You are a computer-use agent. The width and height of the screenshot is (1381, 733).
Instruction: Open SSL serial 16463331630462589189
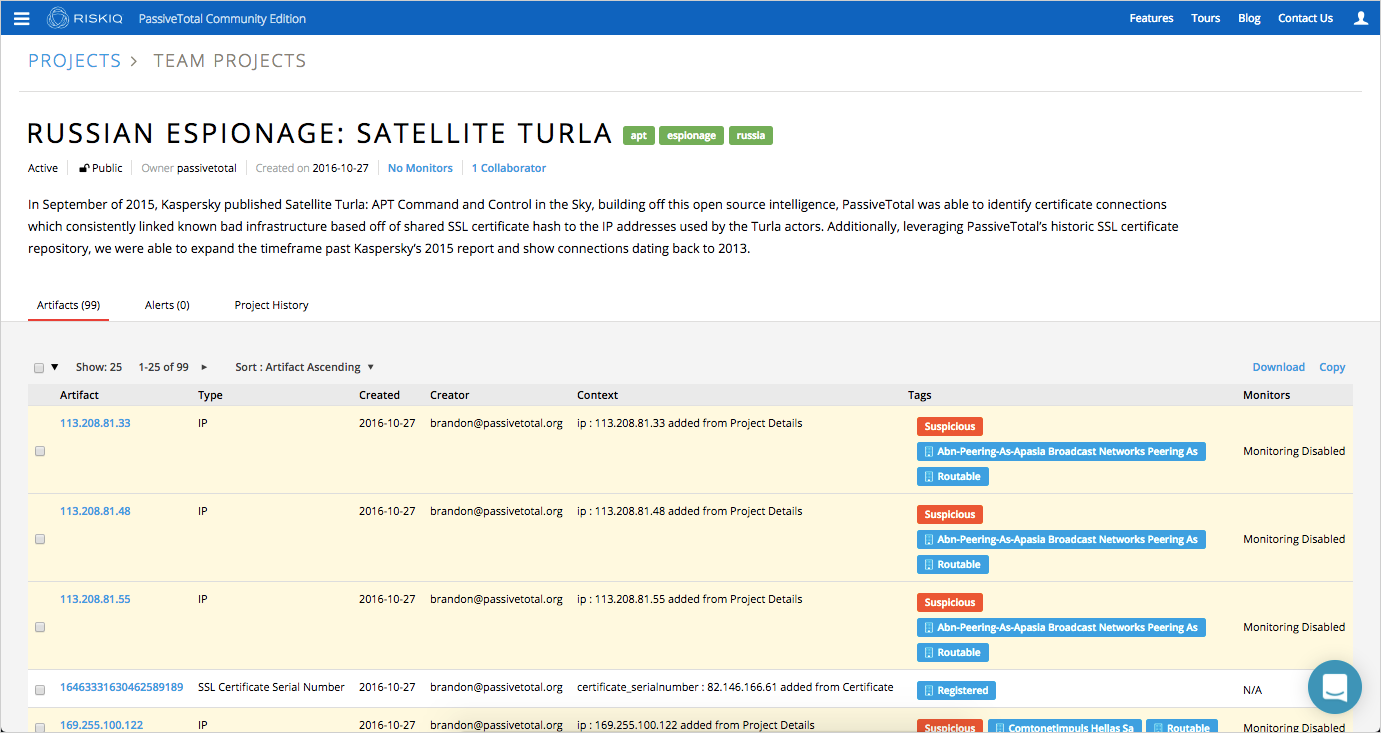tap(121, 687)
